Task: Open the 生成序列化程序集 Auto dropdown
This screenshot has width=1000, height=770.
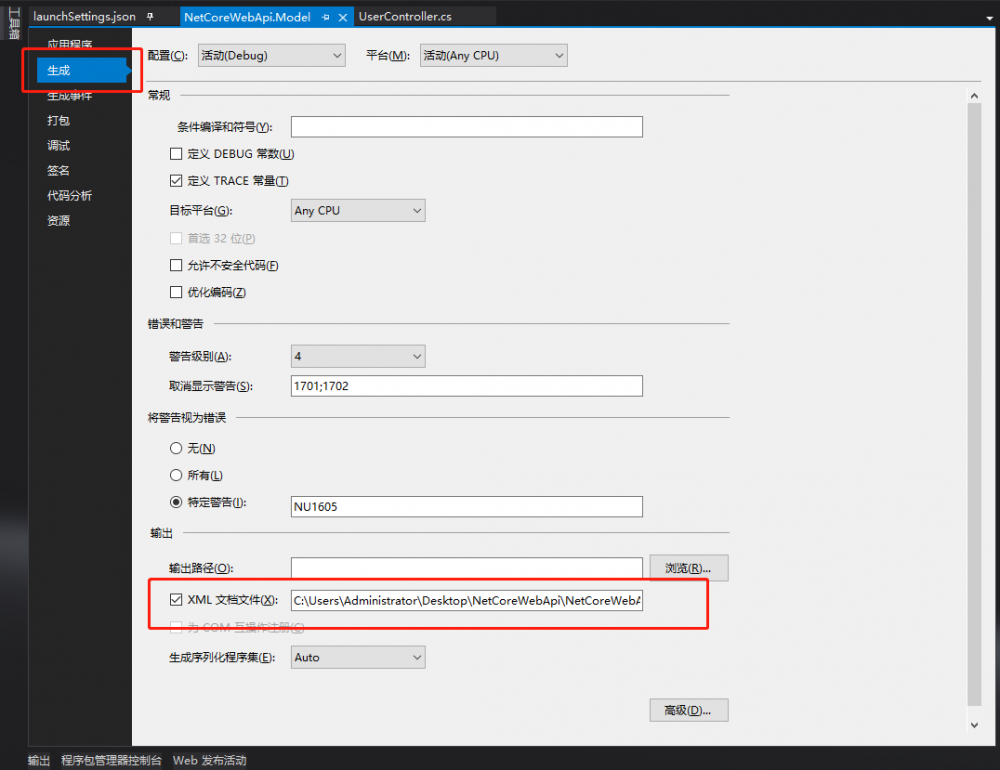Action: pos(357,657)
